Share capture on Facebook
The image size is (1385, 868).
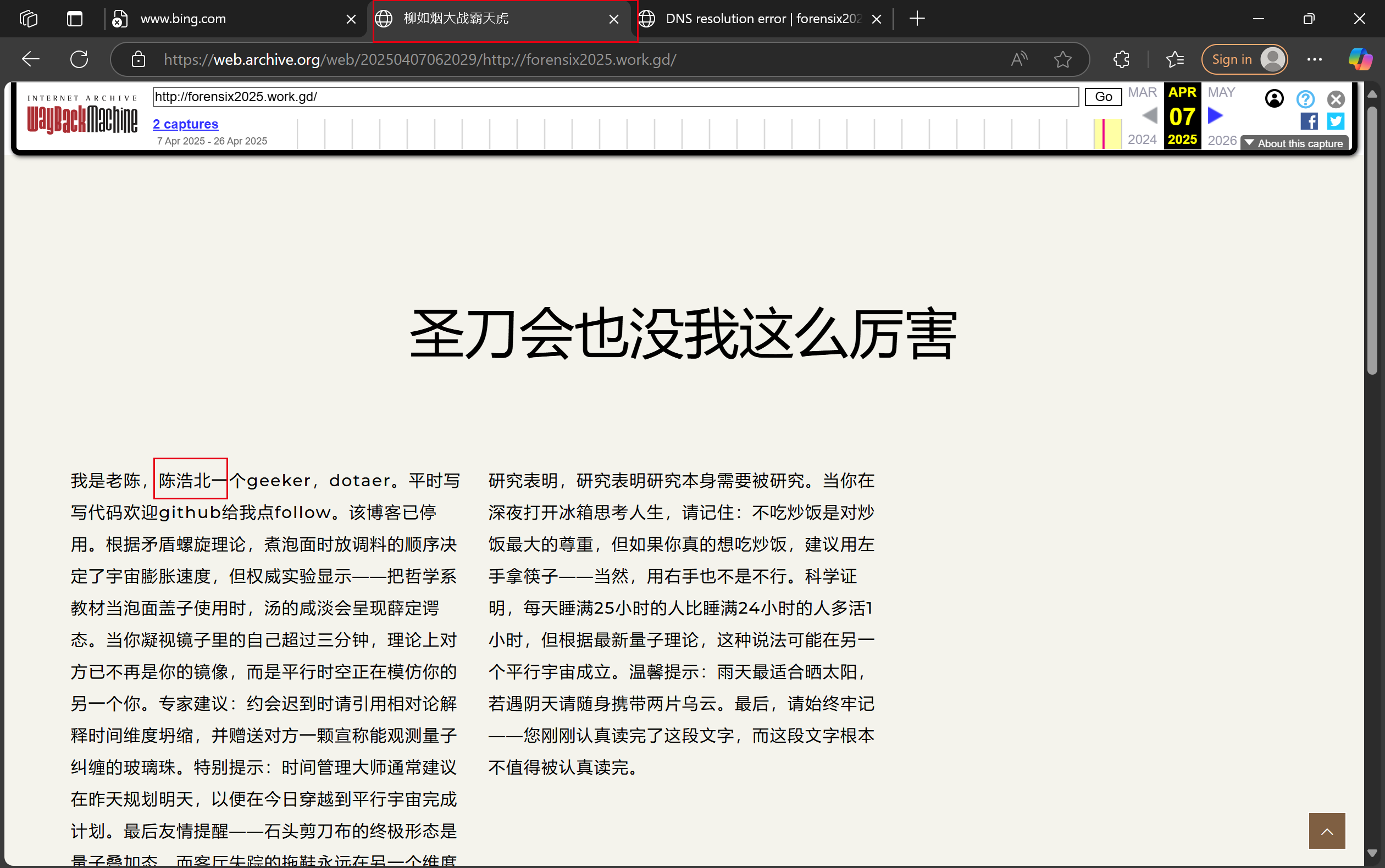[x=1309, y=121]
